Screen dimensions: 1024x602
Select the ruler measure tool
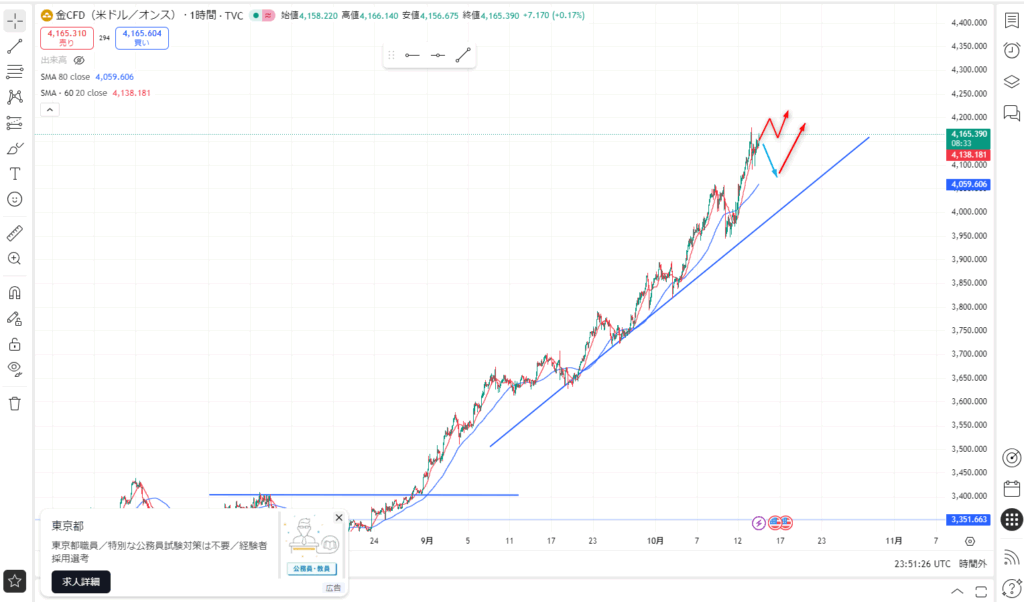[x=15, y=233]
